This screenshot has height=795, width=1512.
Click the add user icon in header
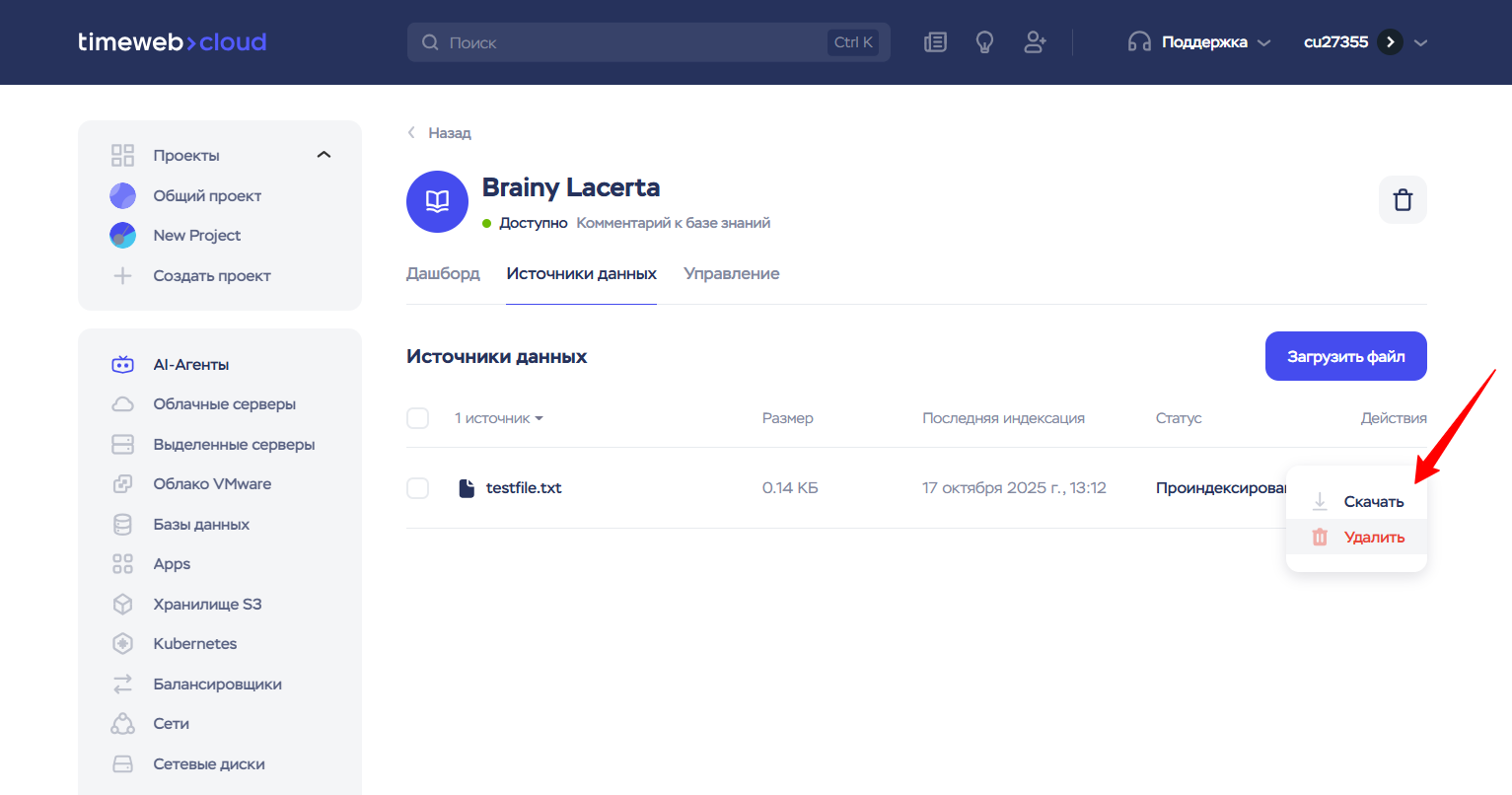[x=1035, y=42]
